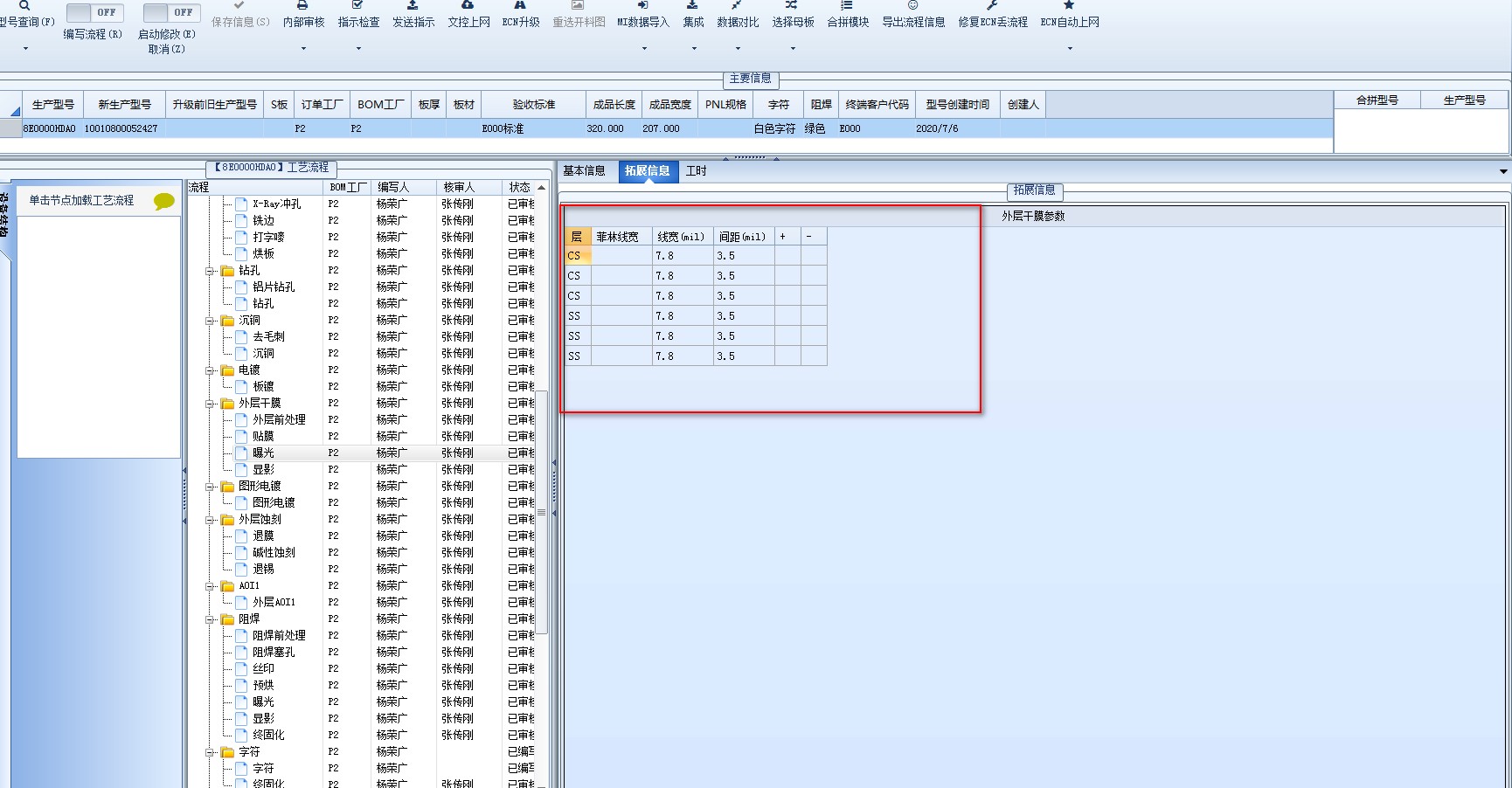
Task: Select the 碱性蚀刻 process step
Action: click(274, 553)
